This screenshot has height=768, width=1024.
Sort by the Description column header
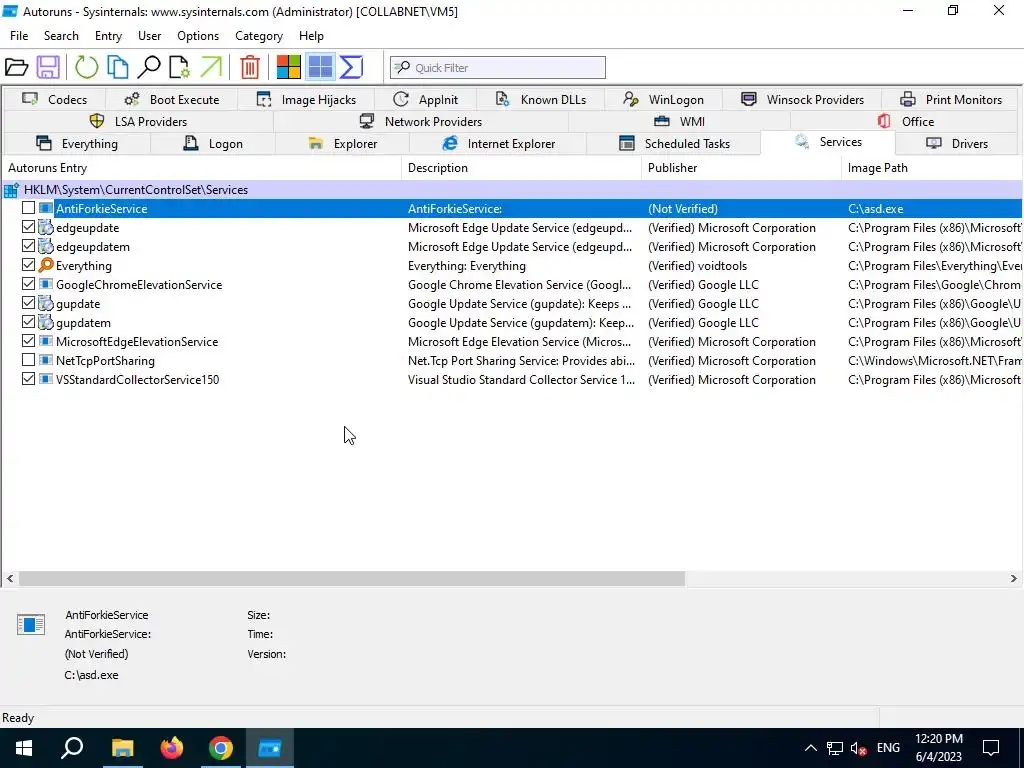(x=522, y=168)
